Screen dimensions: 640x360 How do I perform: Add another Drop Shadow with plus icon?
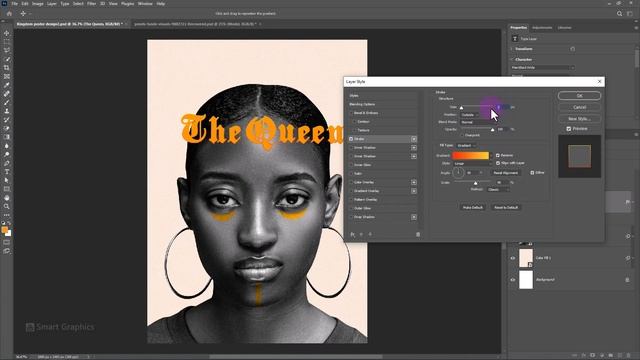pyautogui.click(x=414, y=217)
